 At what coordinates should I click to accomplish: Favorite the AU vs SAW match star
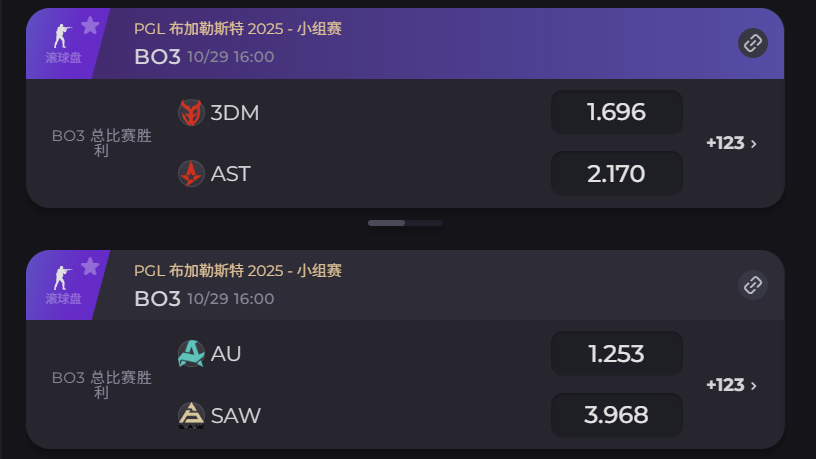coord(90,266)
